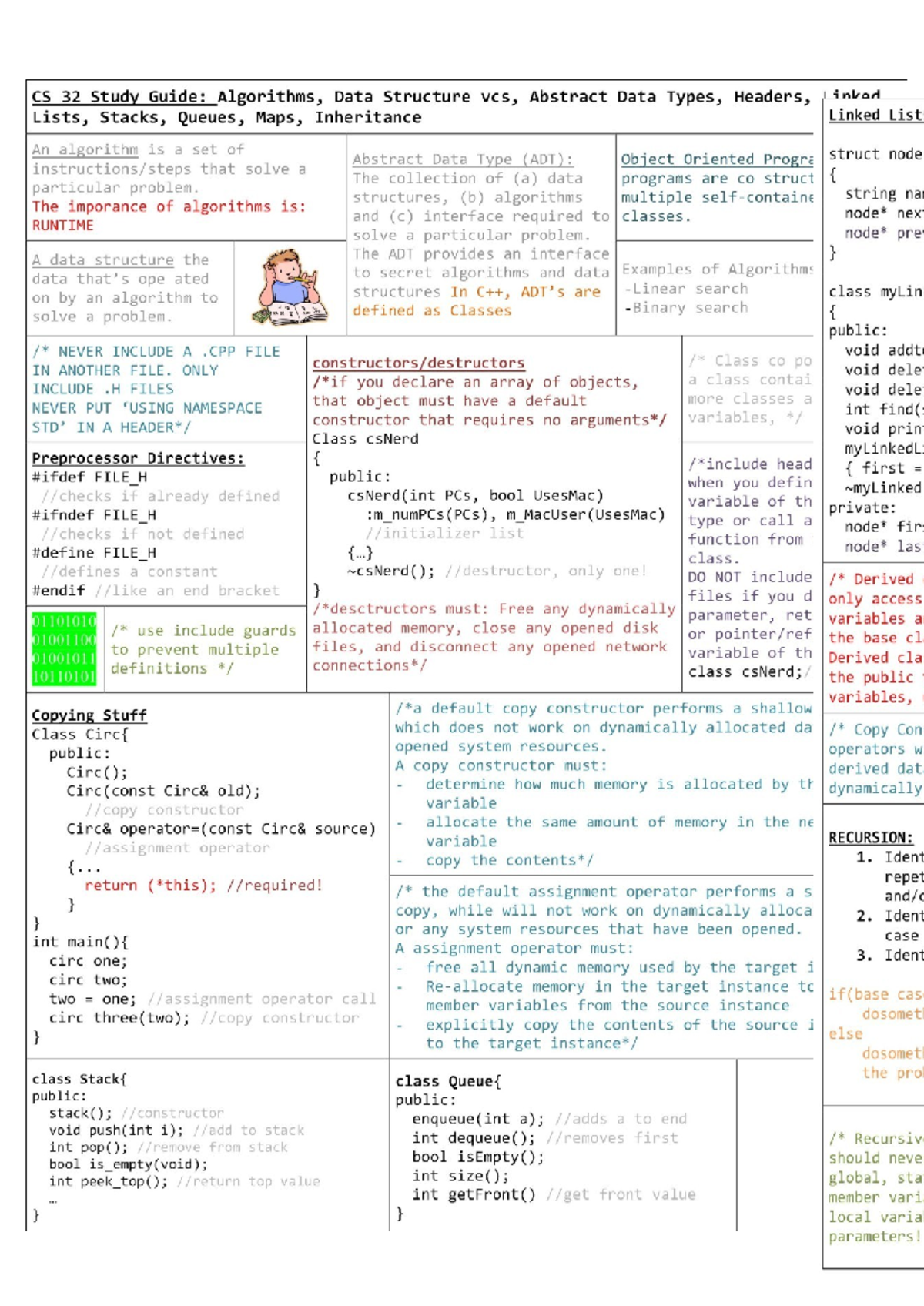
Task: Click the "//defines a constant" comment
Action: click(130, 571)
